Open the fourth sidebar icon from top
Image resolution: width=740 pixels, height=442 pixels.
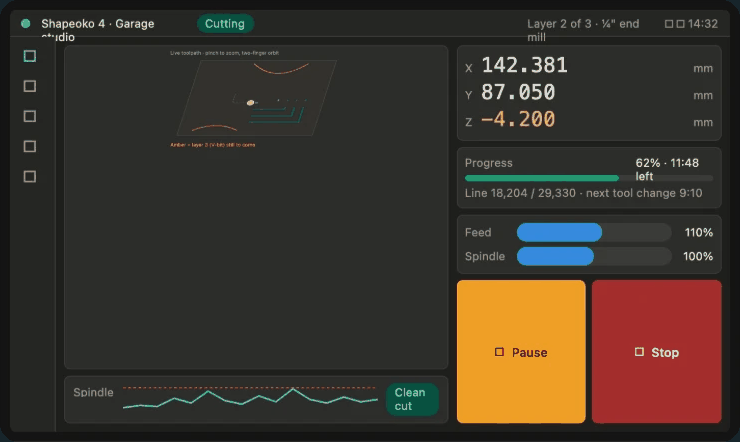[x=30, y=146]
